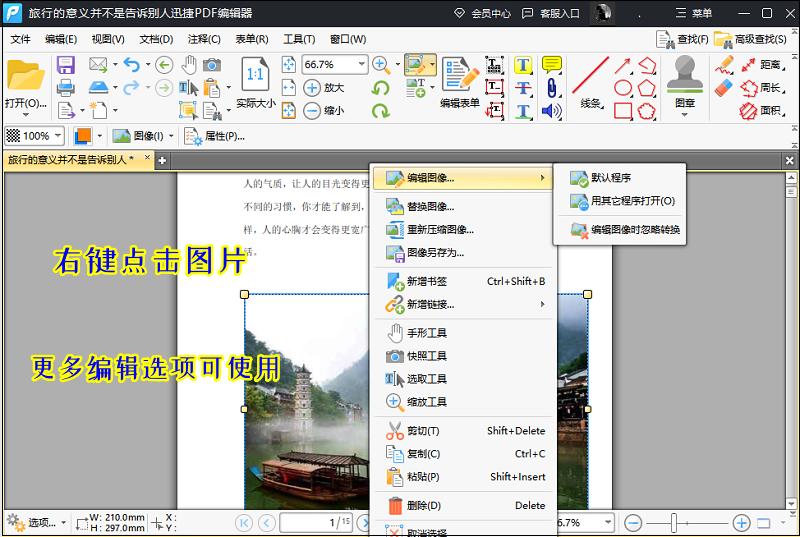
Task: Choose the line drawing tool 线条
Action: tap(591, 83)
